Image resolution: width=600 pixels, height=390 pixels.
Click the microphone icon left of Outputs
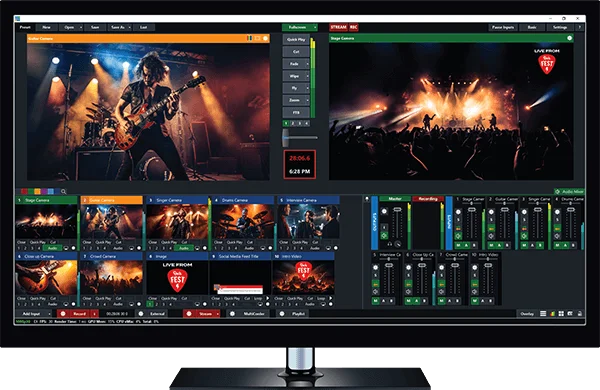367,199
